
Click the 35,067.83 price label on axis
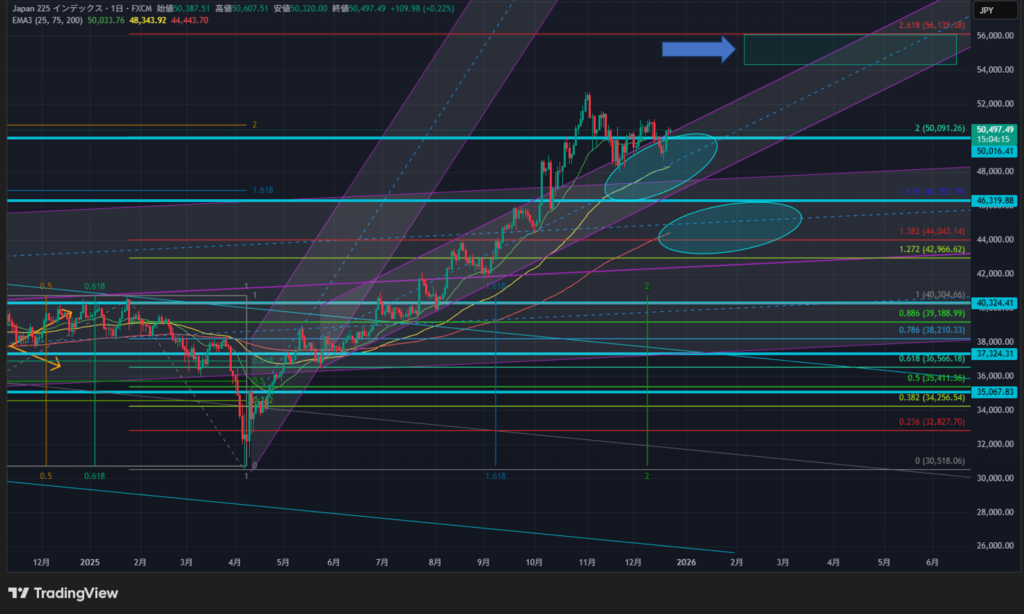[996, 392]
